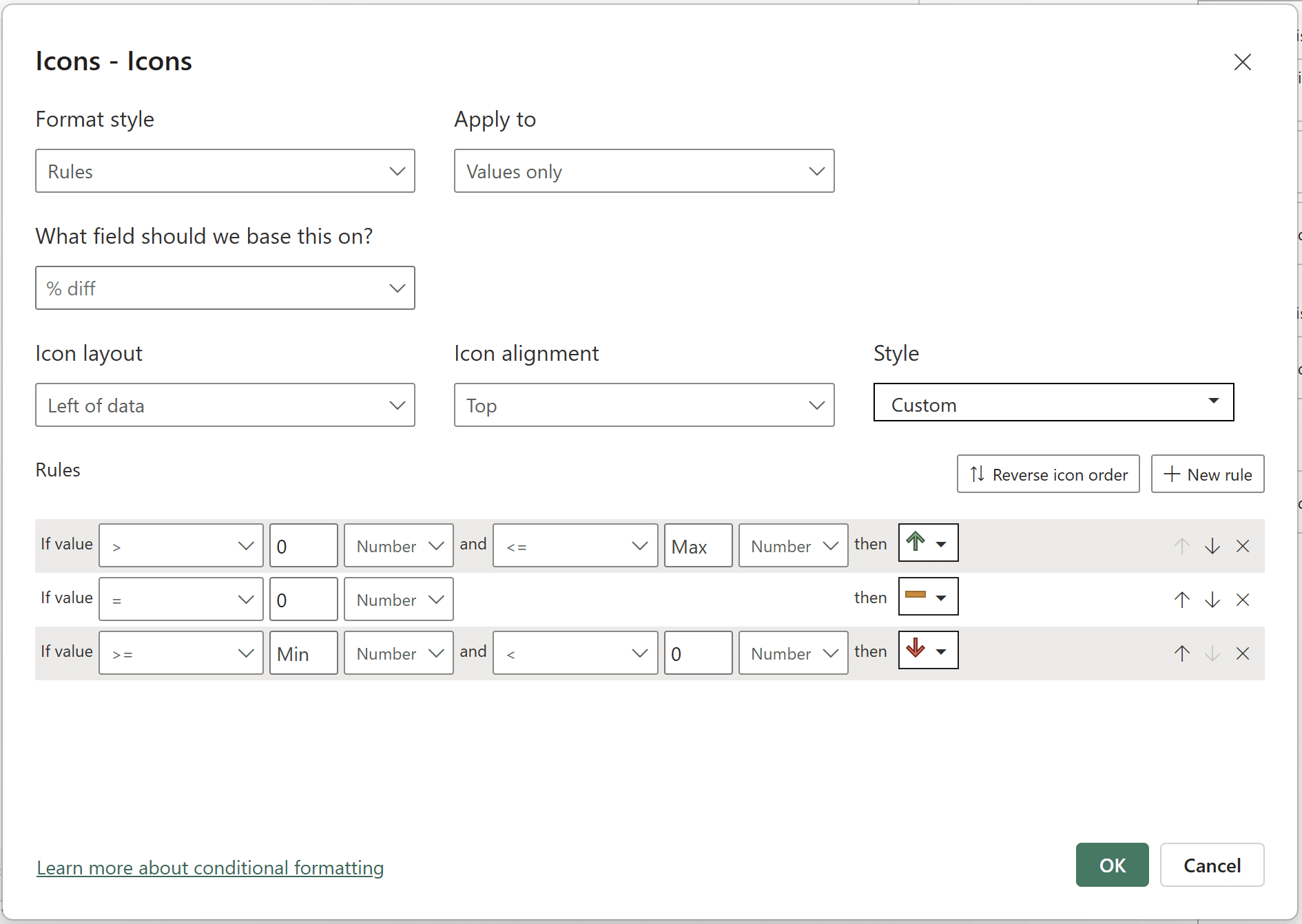Move the third rule up
This screenshot has width=1302, height=924.
click(x=1181, y=653)
